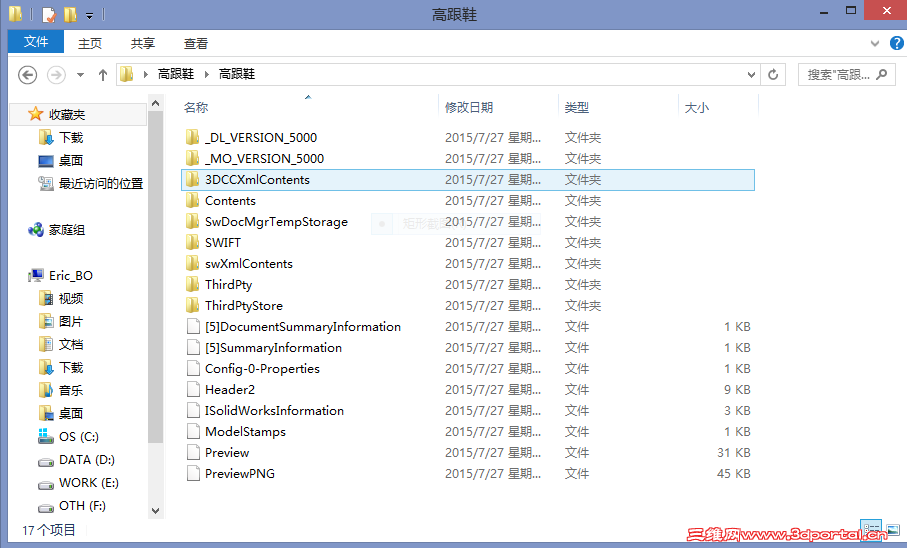Select the PreviewPNG file

467,474
